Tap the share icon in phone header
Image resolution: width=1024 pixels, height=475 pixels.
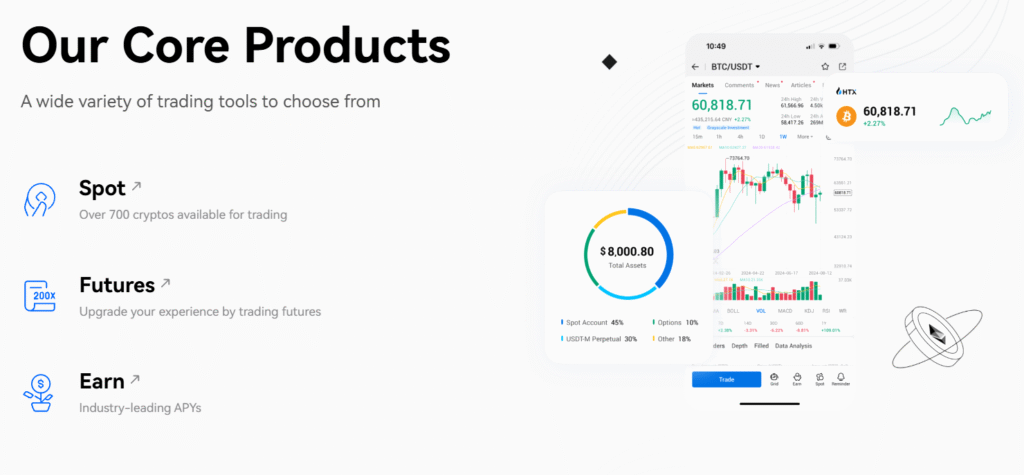842,67
